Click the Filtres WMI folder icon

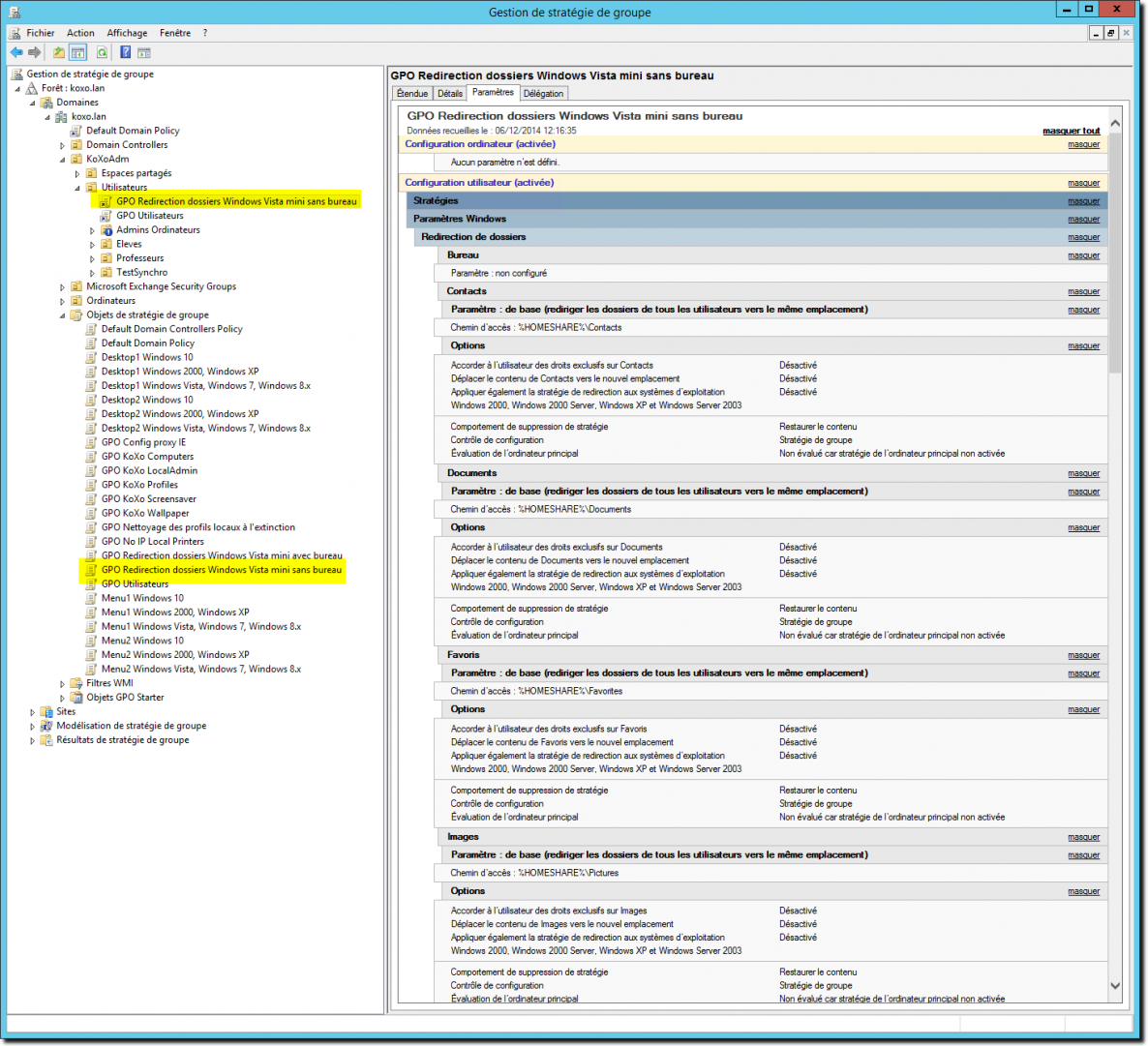[x=76, y=684]
